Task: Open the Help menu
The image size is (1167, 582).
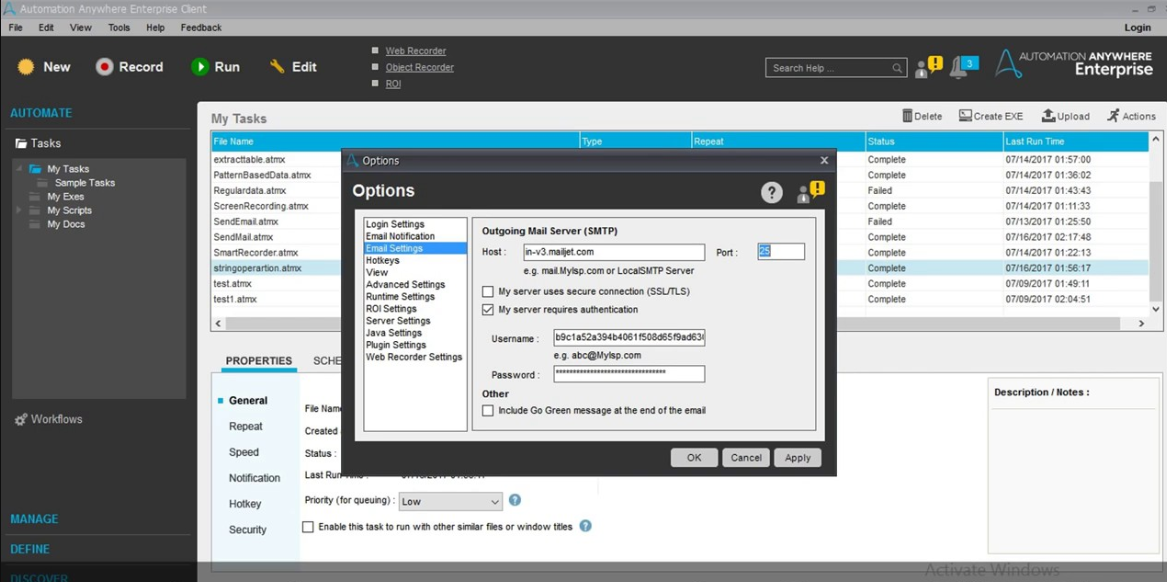Action: pos(156,28)
